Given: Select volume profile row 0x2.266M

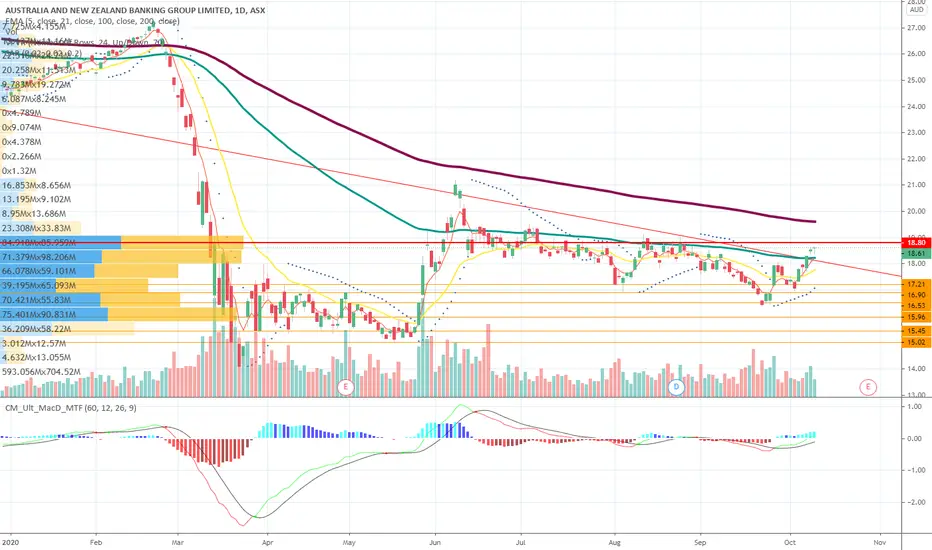Looking at the screenshot, I should (21, 156).
